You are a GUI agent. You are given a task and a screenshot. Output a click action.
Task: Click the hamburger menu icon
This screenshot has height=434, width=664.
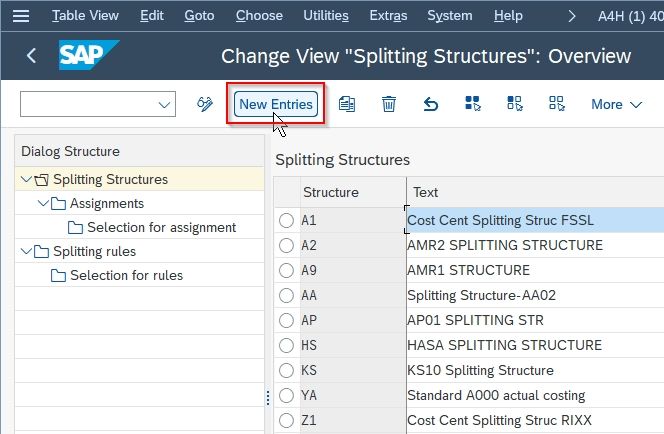(x=21, y=16)
